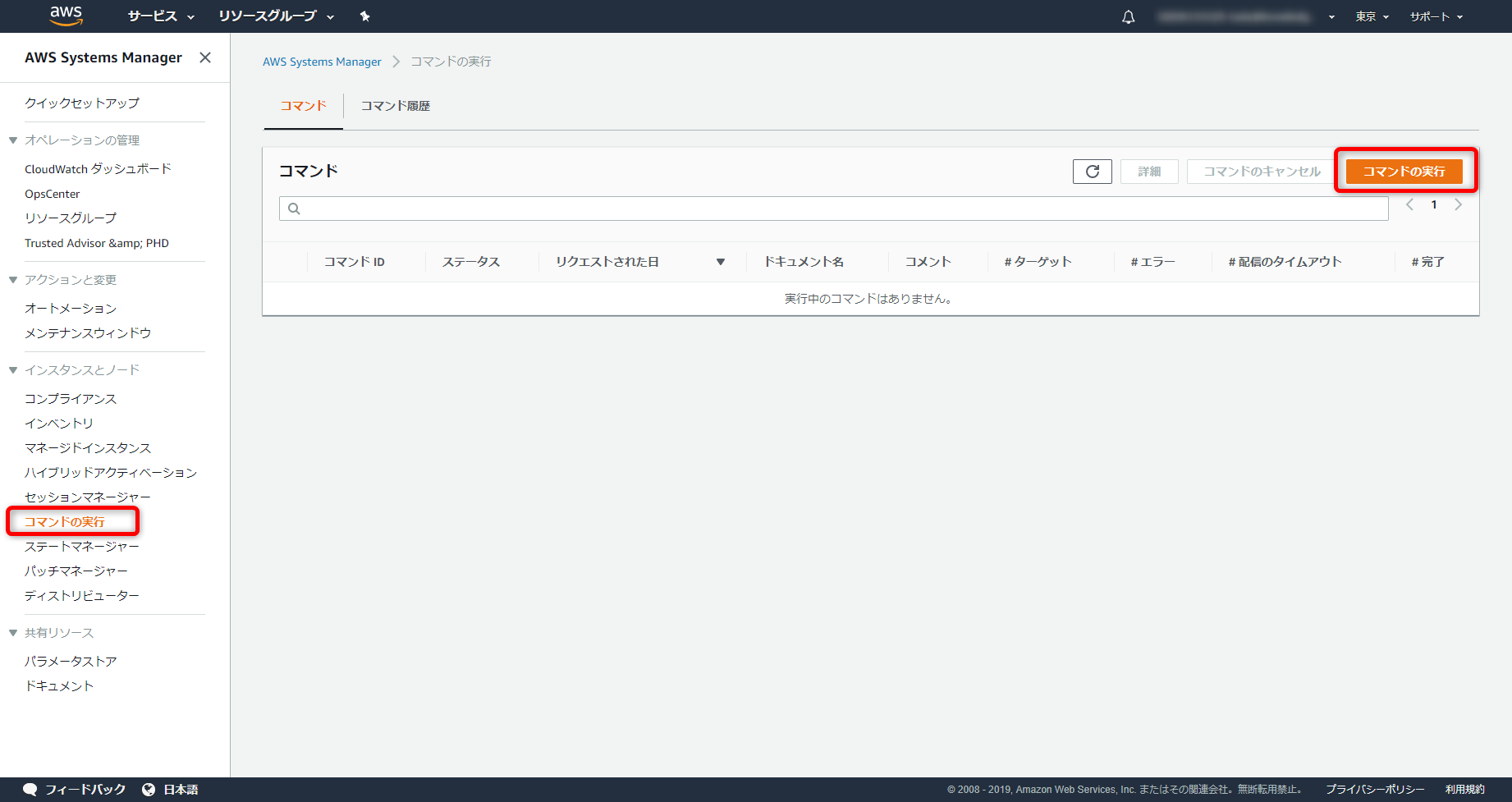The width and height of the screenshot is (1512, 802).
Task: Click the orange コマンドの実行 button
Action: click(x=1404, y=172)
